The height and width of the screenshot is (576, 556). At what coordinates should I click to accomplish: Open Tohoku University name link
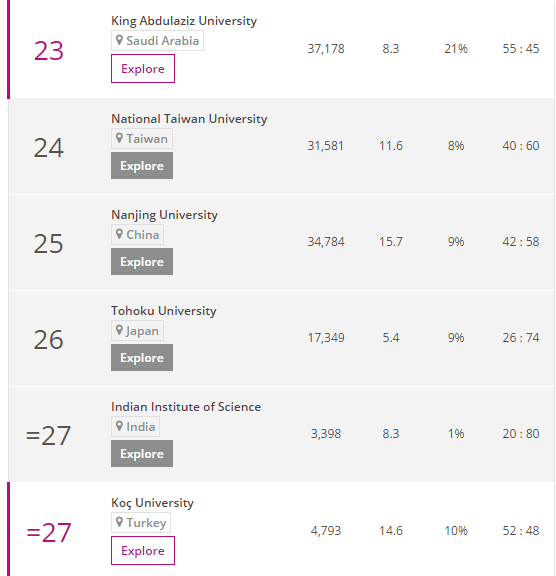tap(164, 311)
